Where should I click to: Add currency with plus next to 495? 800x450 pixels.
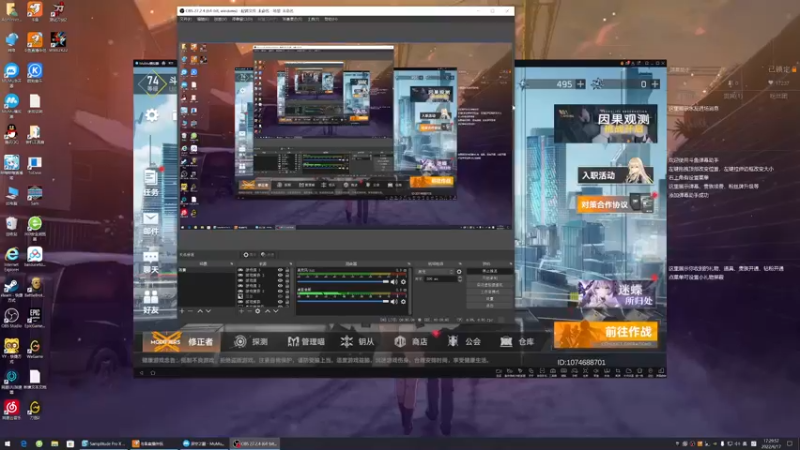tap(580, 84)
